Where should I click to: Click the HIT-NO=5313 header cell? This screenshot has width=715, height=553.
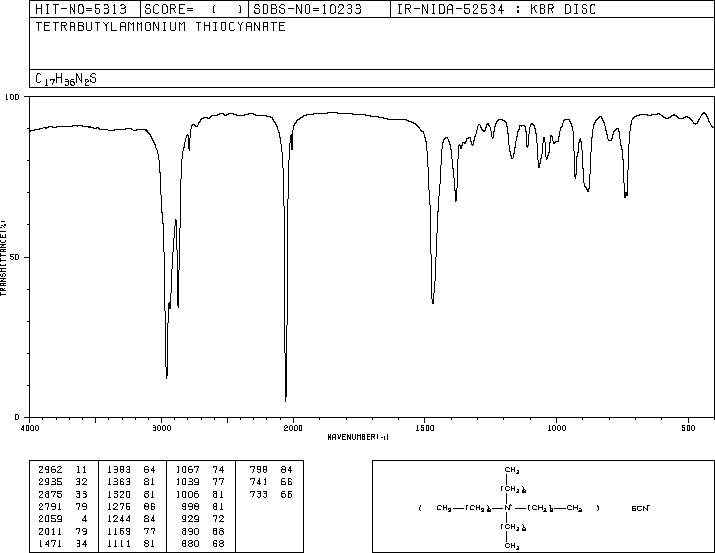[x=81, y=9]
